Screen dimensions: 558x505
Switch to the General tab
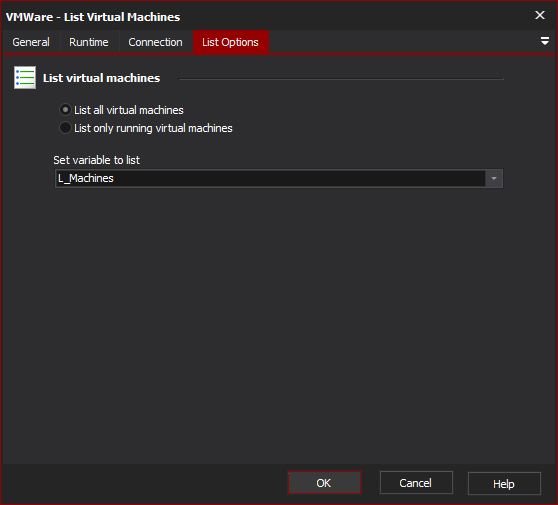click(x=31, y=42)
